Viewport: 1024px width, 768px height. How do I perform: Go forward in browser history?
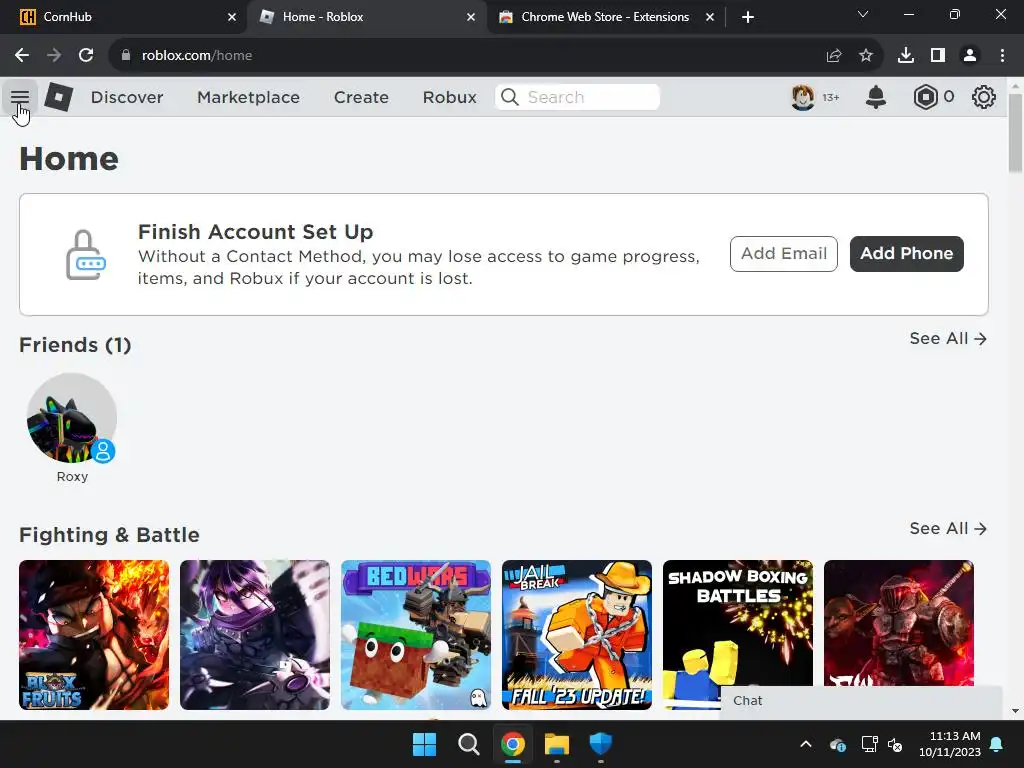54,56
